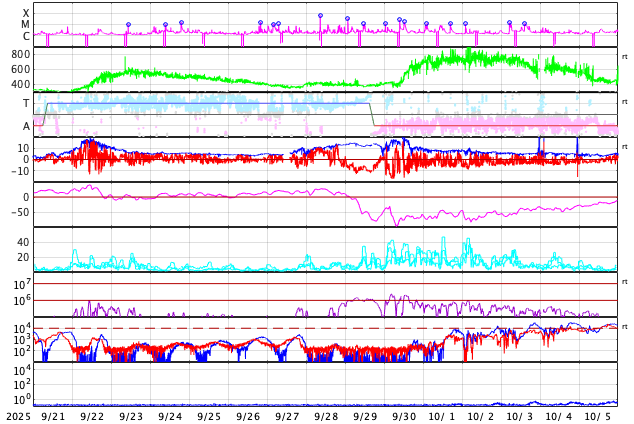Click the 2025 year label
This screenshot has height=424, width=634.
tap(17, 416)
